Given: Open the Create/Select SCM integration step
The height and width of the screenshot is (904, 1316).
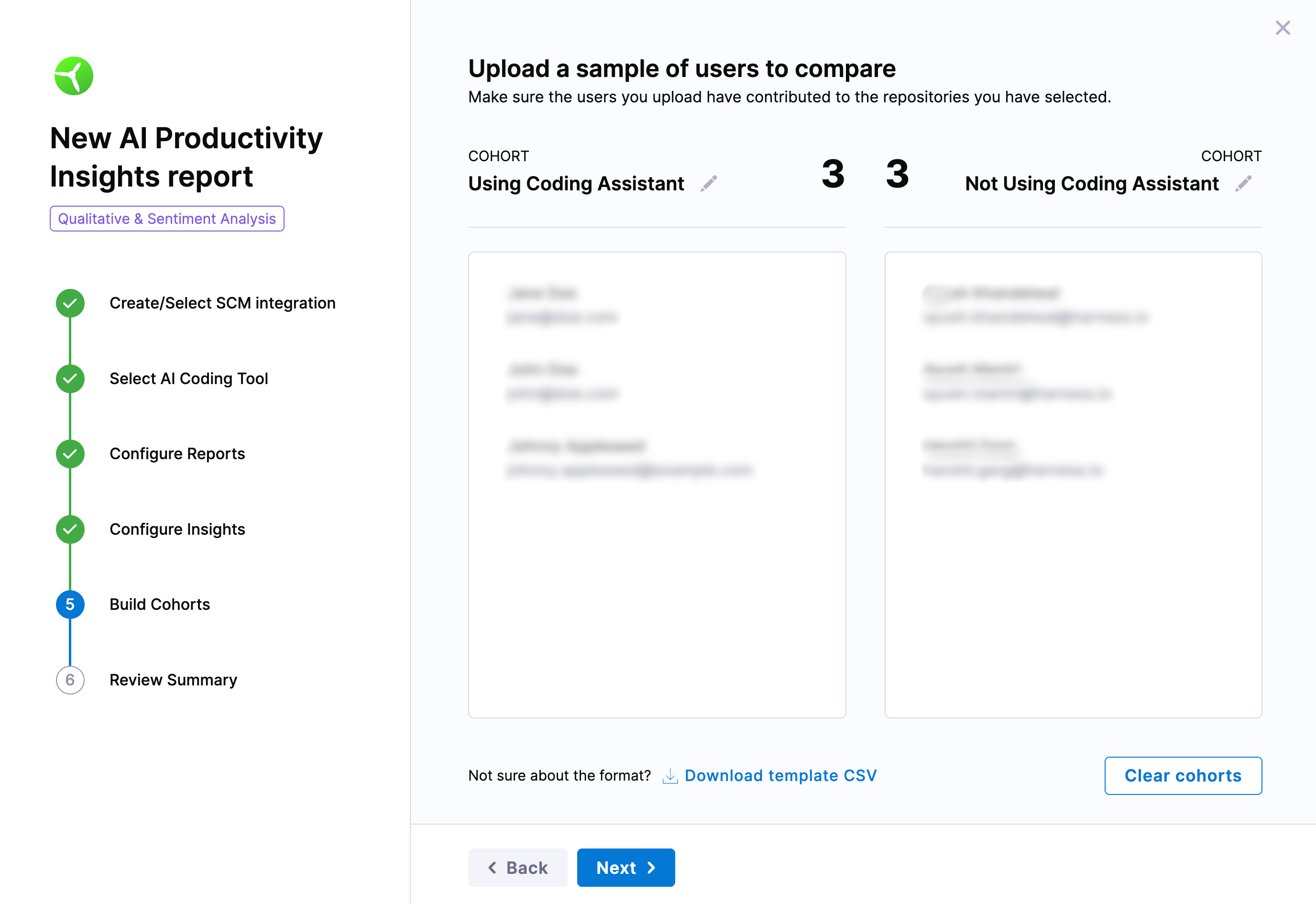Looking at the screenshot, I should [x=222, y=304].
